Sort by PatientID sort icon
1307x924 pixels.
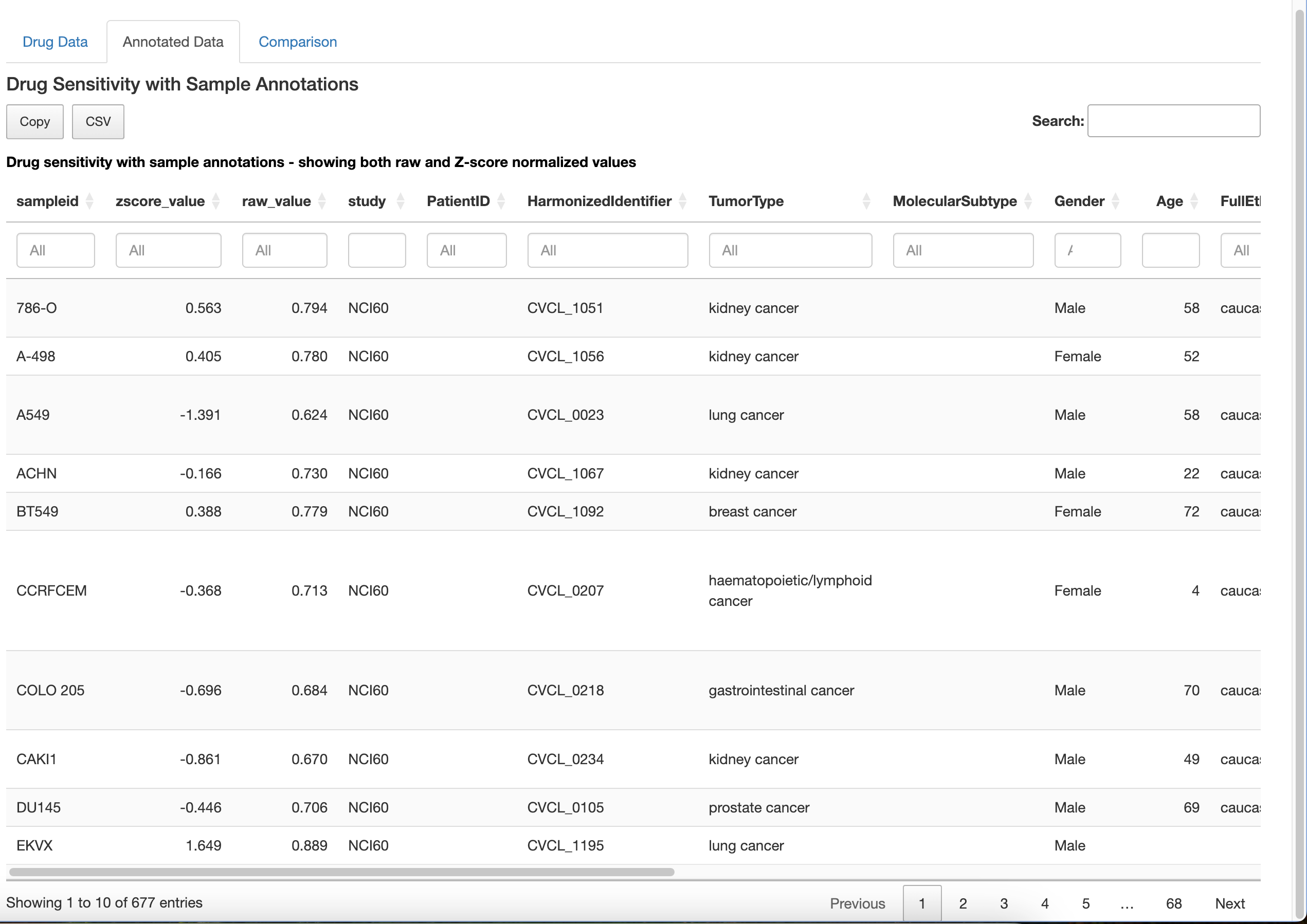pyautogui.click(x=501, y=201)
